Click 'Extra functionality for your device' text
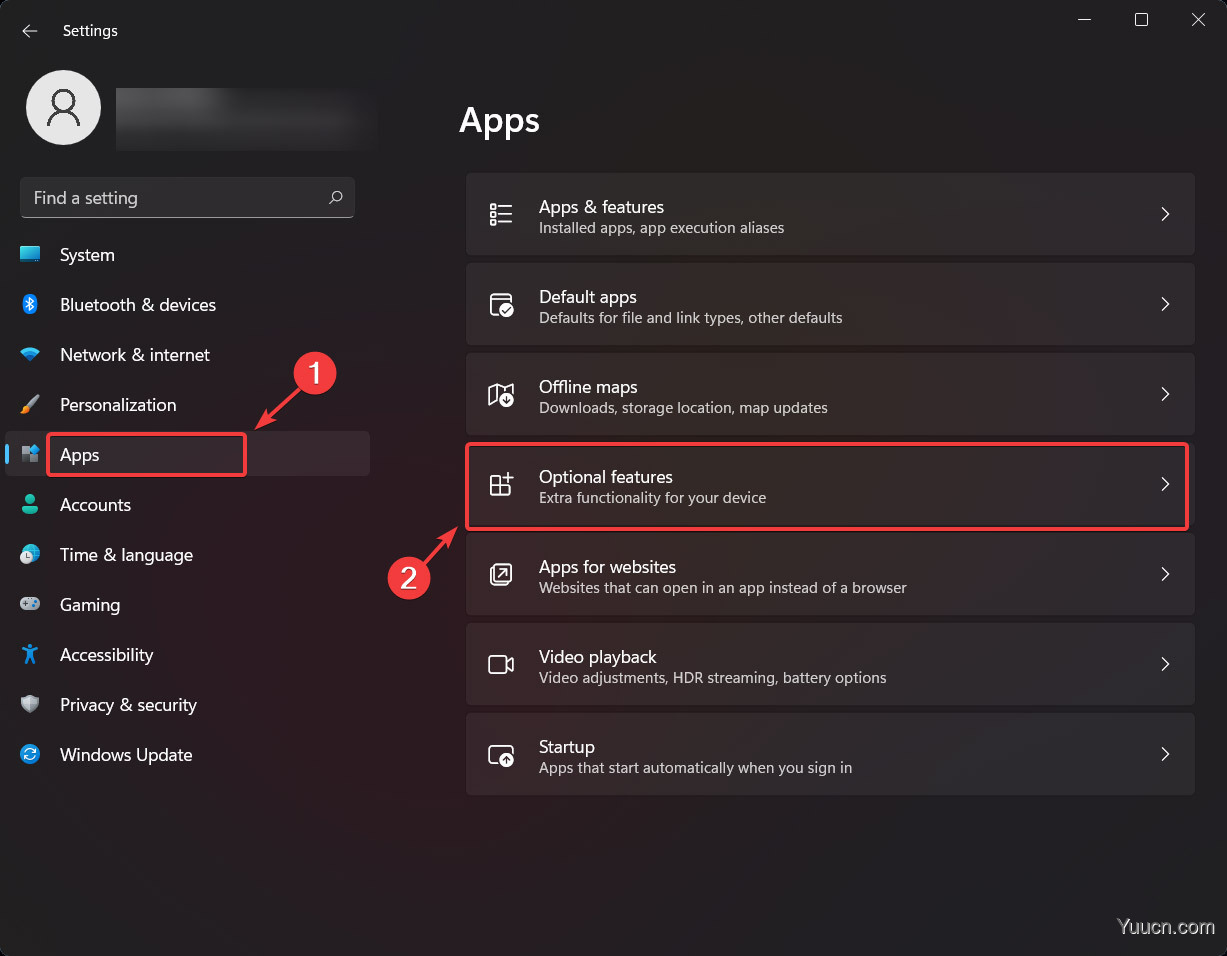Screen dimensions: 1227x956 pyautogui.click(x=652, y=498)
